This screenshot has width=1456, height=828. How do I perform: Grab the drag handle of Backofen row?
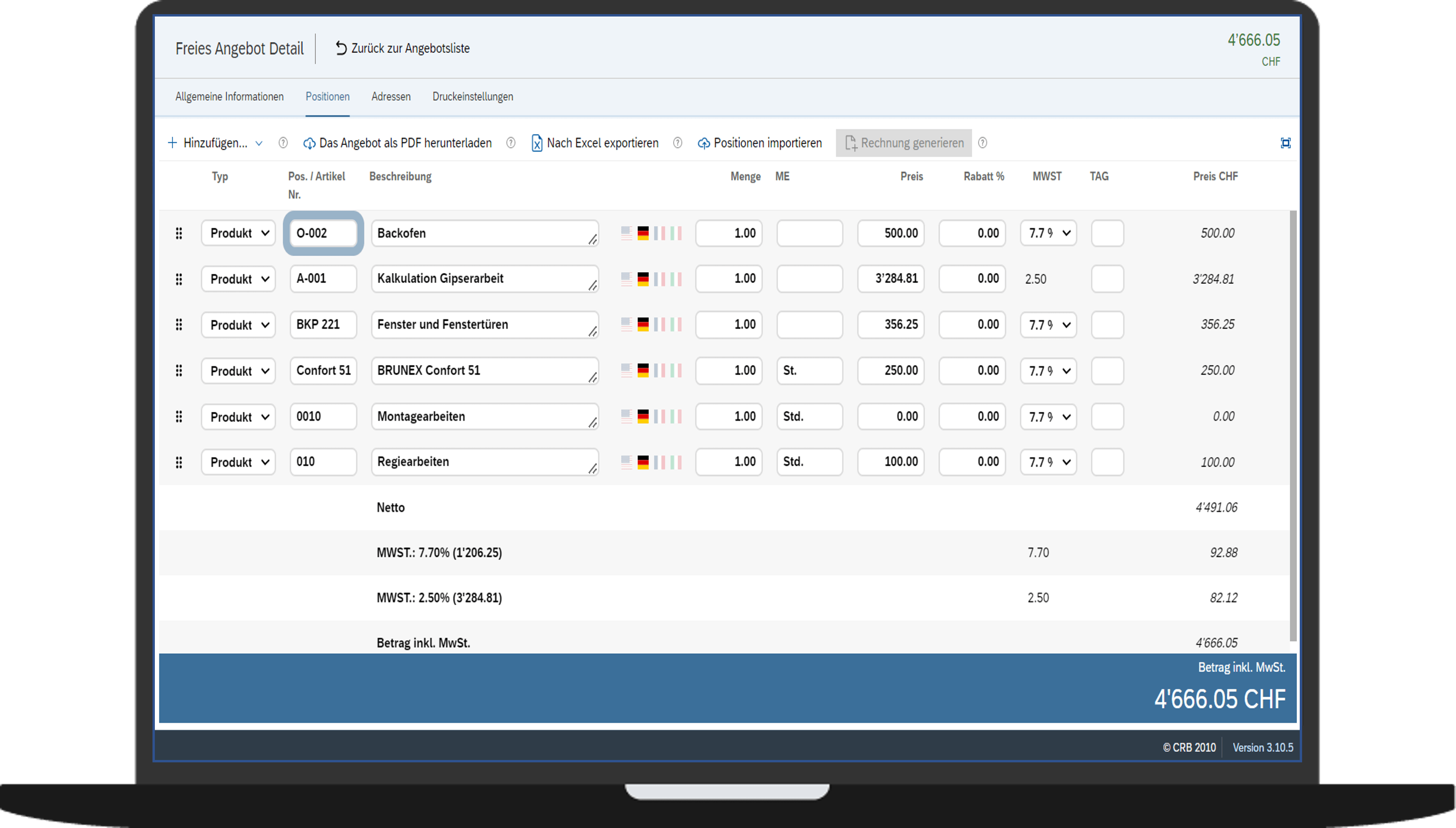coord(178,233)
